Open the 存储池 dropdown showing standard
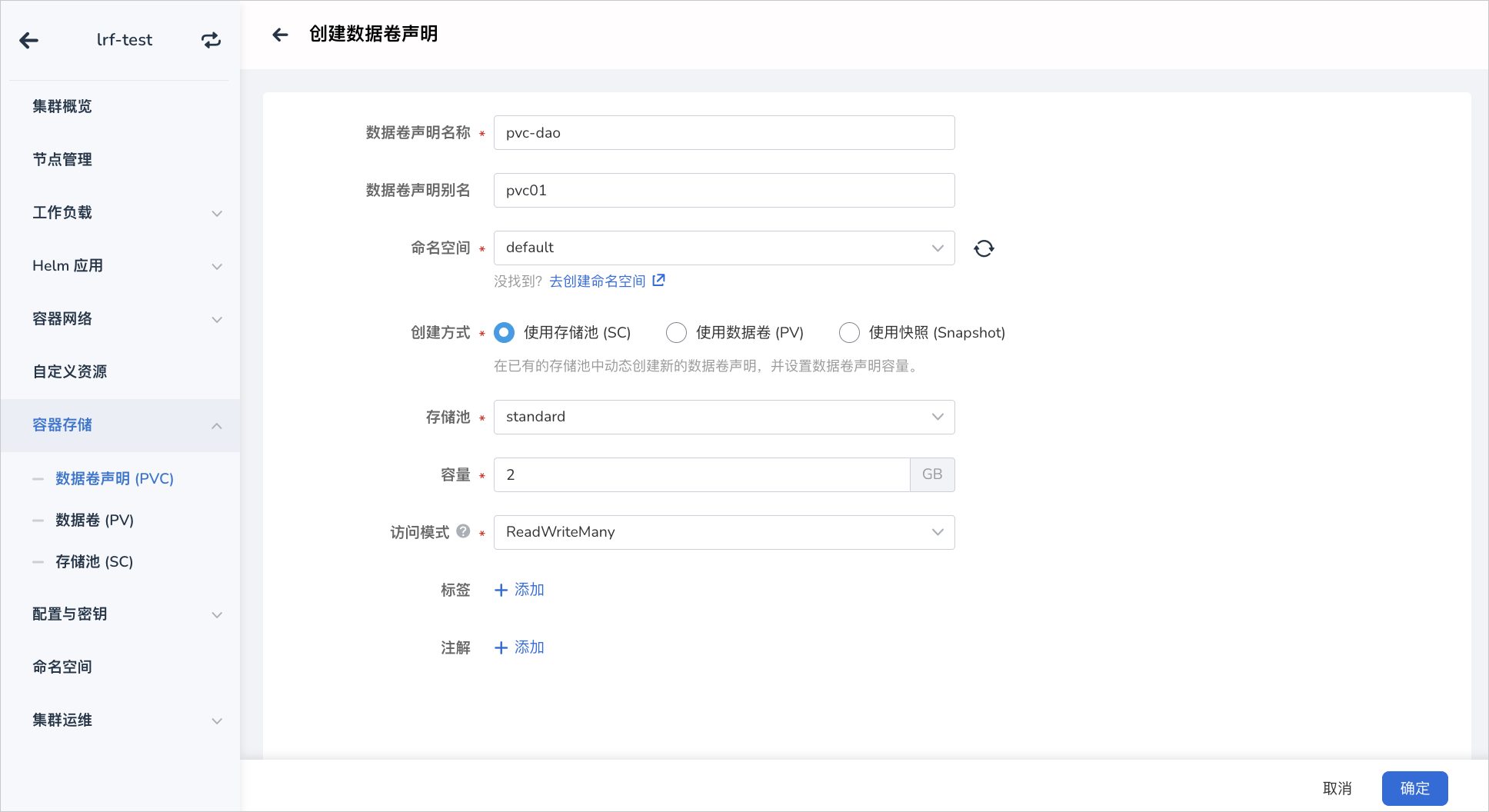 724,417
